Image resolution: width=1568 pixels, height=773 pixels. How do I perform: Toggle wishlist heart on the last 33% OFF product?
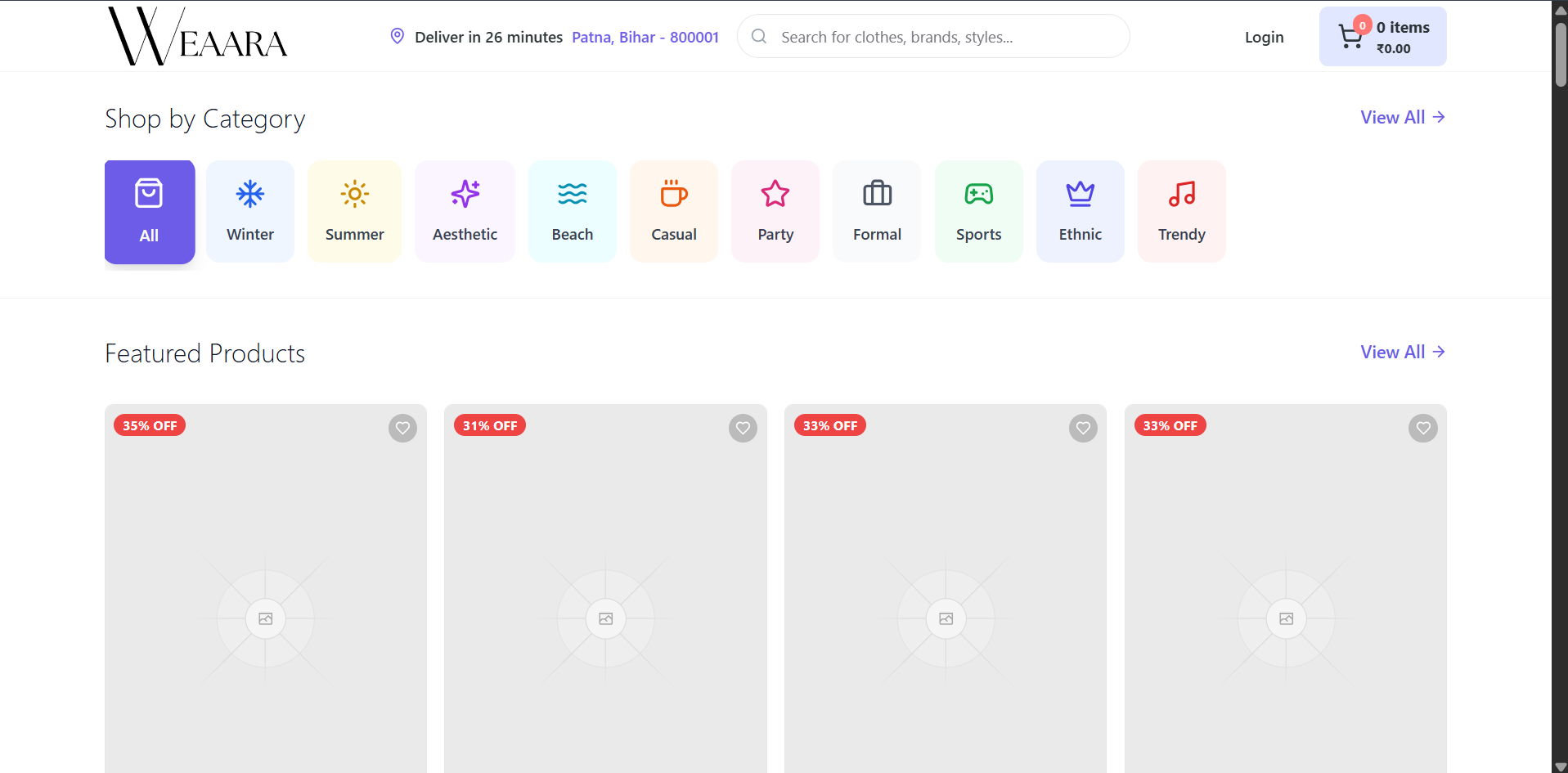pos(1423,428)
